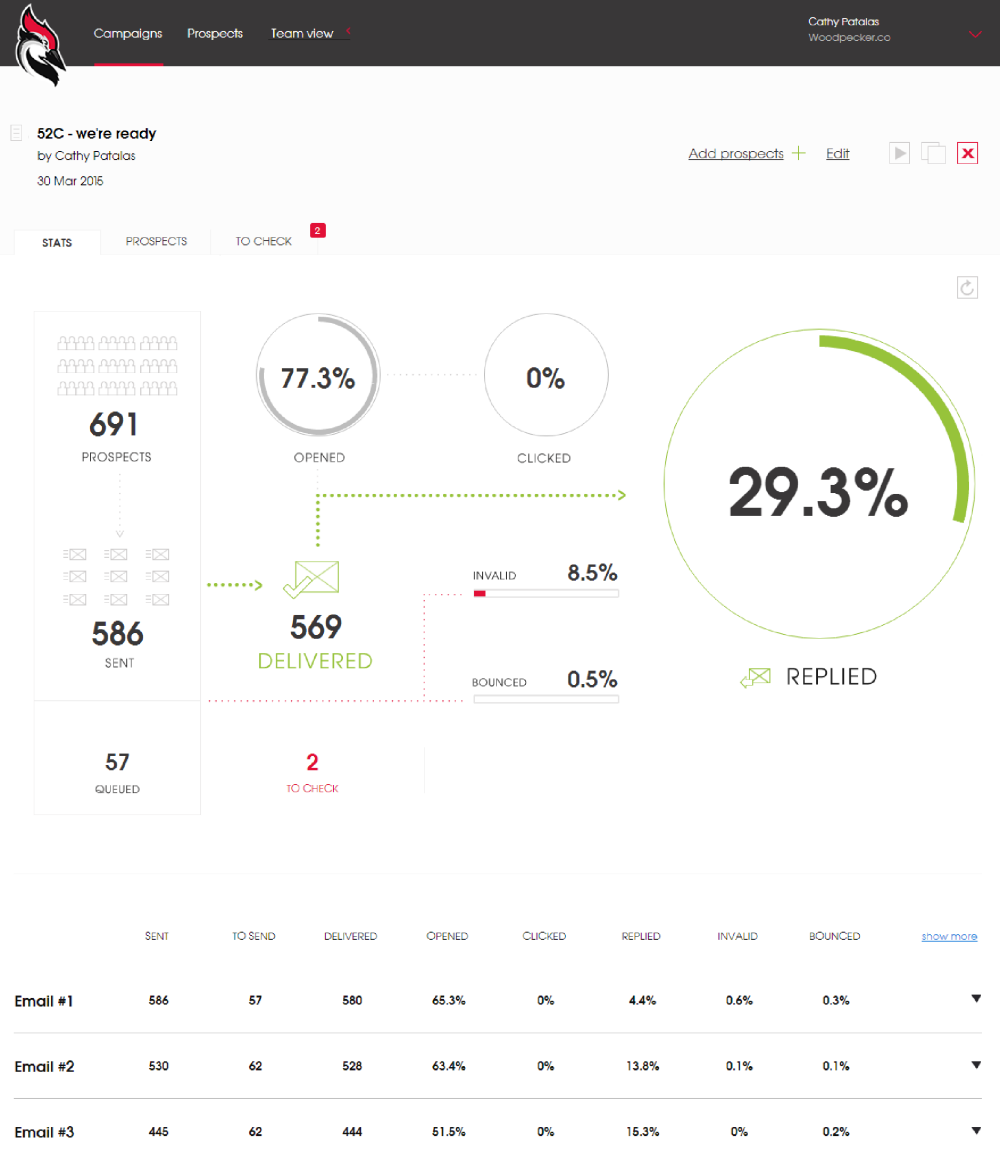1000x1158 pixels.
Task: Click the TO SEND column header
Action: (254, 936)
